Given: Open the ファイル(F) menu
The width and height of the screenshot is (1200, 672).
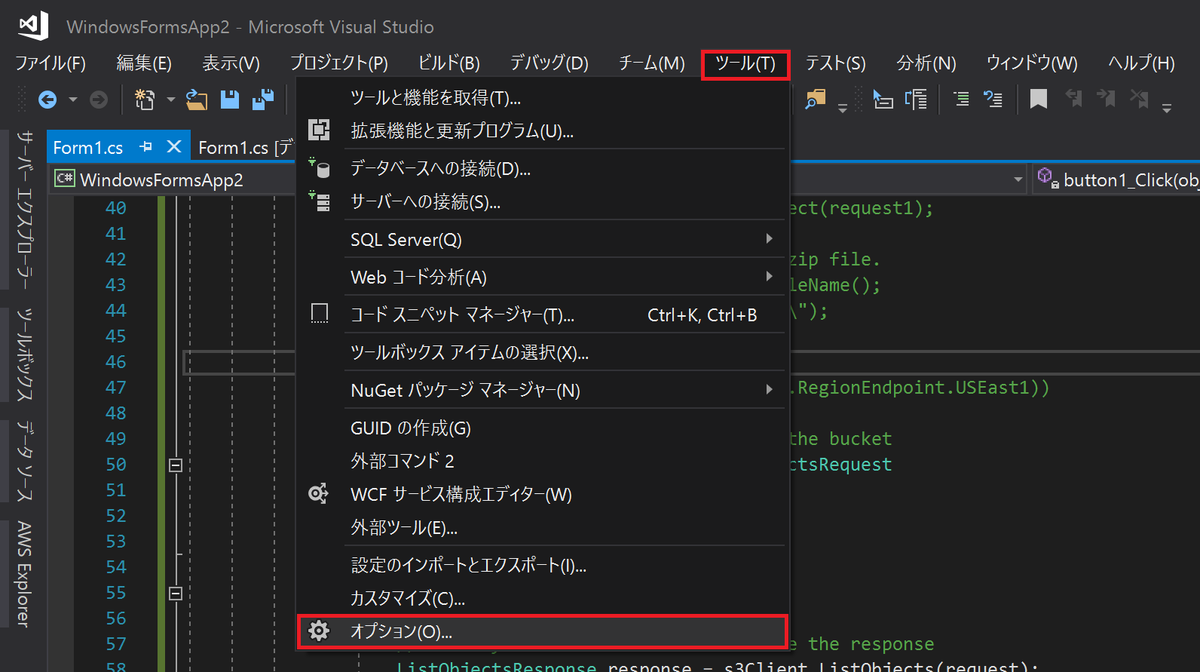Looking at the screenshot, I should point(50,63).
